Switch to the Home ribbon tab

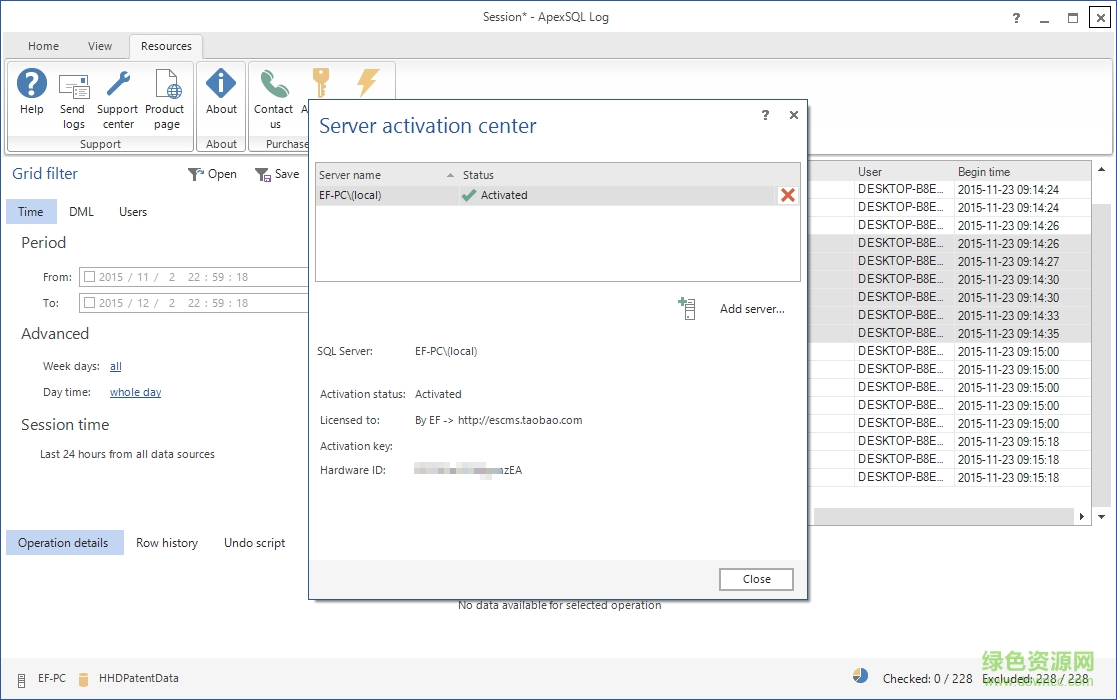pos(43,46)
